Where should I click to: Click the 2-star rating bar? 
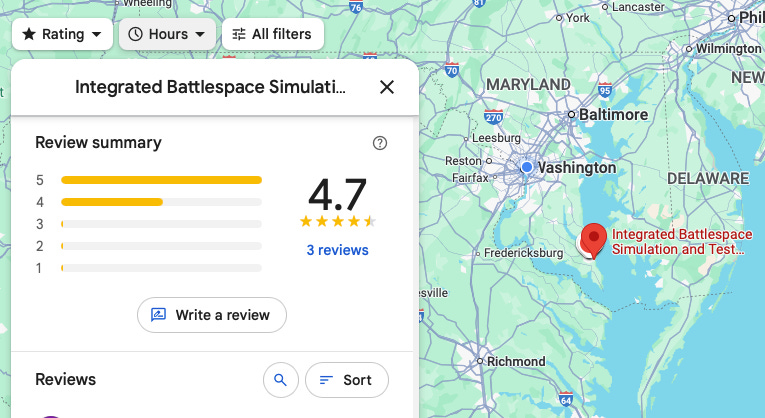click(161, 246)
